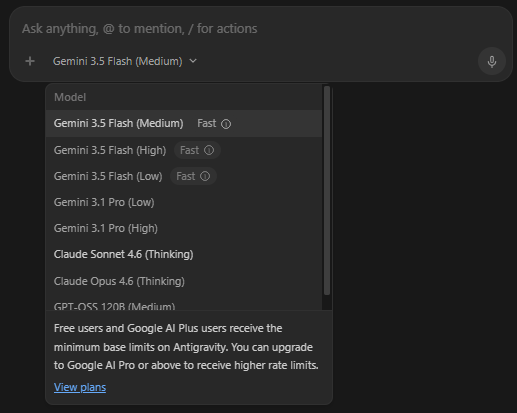Click info icon beside Gemini 3.5 Flash (Medium)

226,124
